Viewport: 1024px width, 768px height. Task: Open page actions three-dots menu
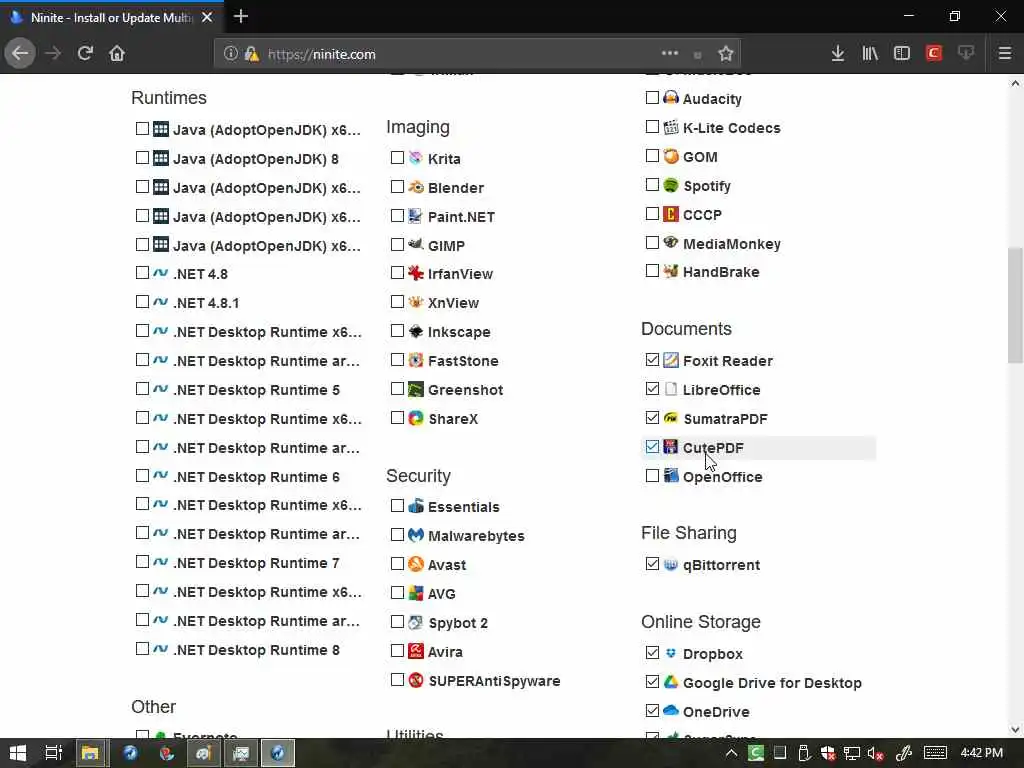[670, 54]
